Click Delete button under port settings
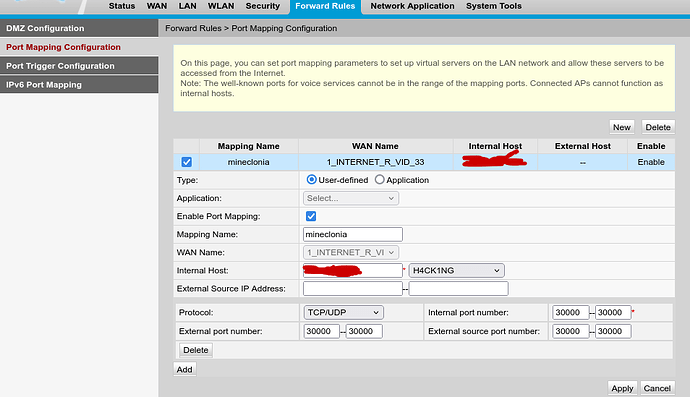Viewport: 690px width, 397px height. click(196, 350)
